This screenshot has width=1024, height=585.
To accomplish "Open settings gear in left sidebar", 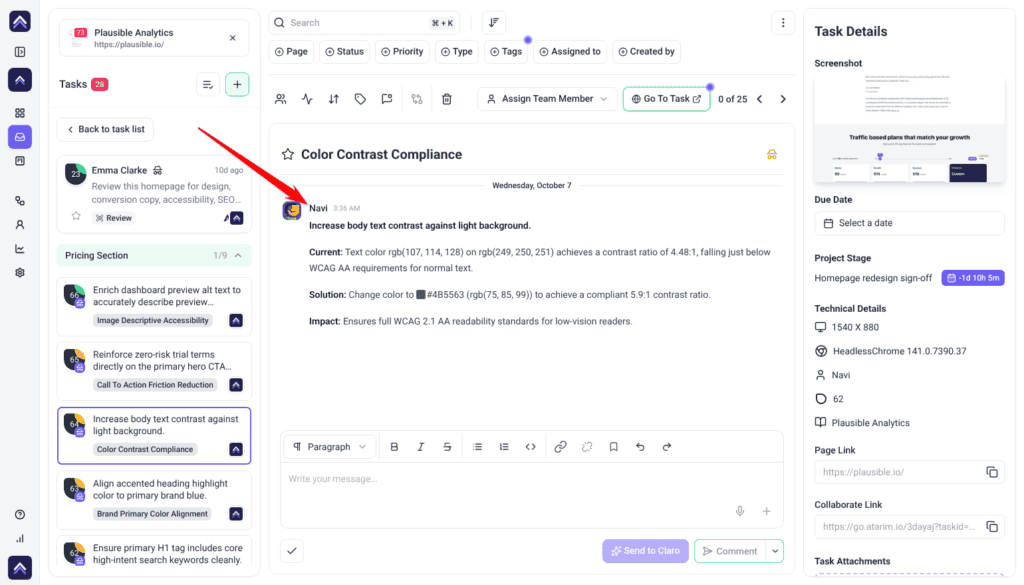I will tap(20, 273).
